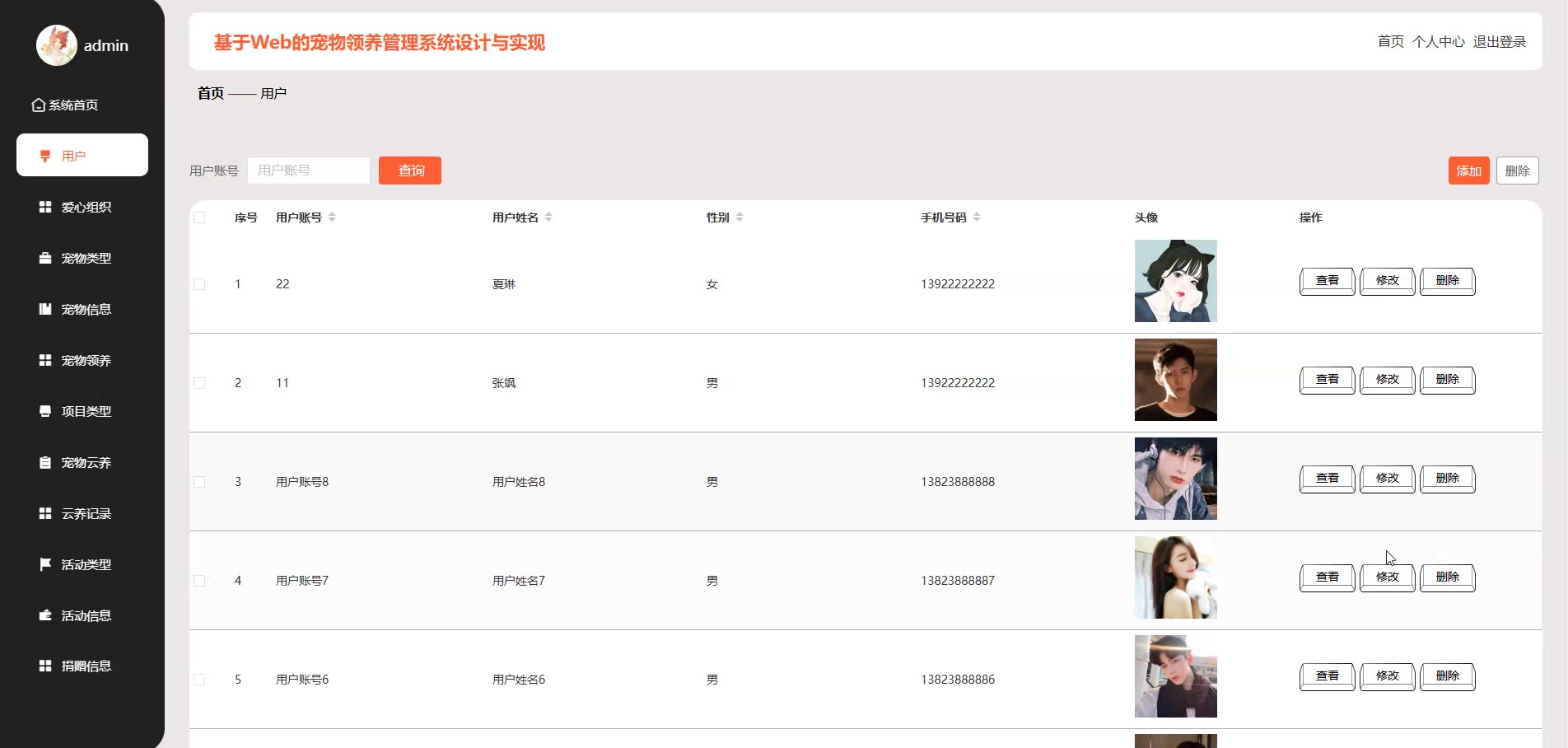Click the grid icon beside 云养记录

pos(45,513)
